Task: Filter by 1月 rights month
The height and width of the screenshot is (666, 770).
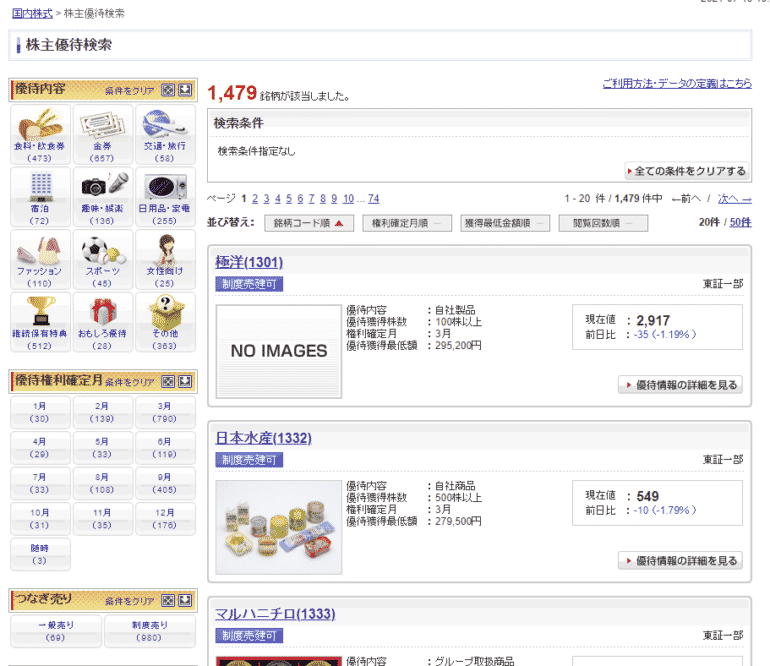Action: pyautogui.click(x=40, y=413)
